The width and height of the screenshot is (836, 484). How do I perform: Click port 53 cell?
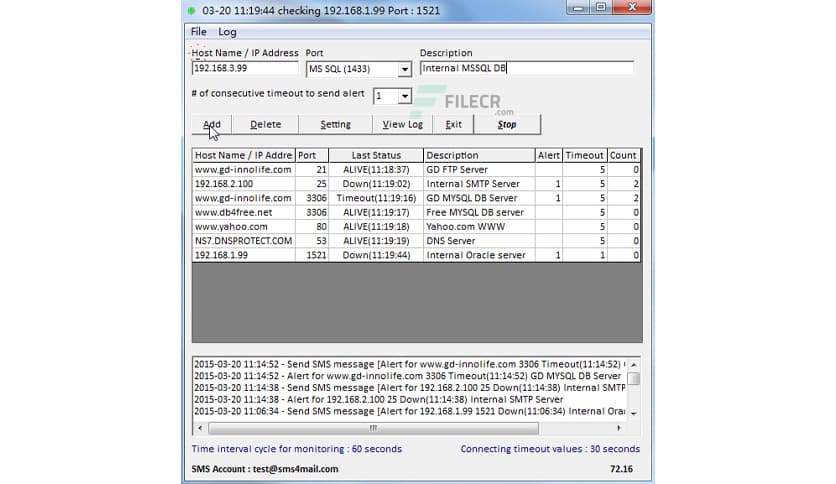(312, 241)
